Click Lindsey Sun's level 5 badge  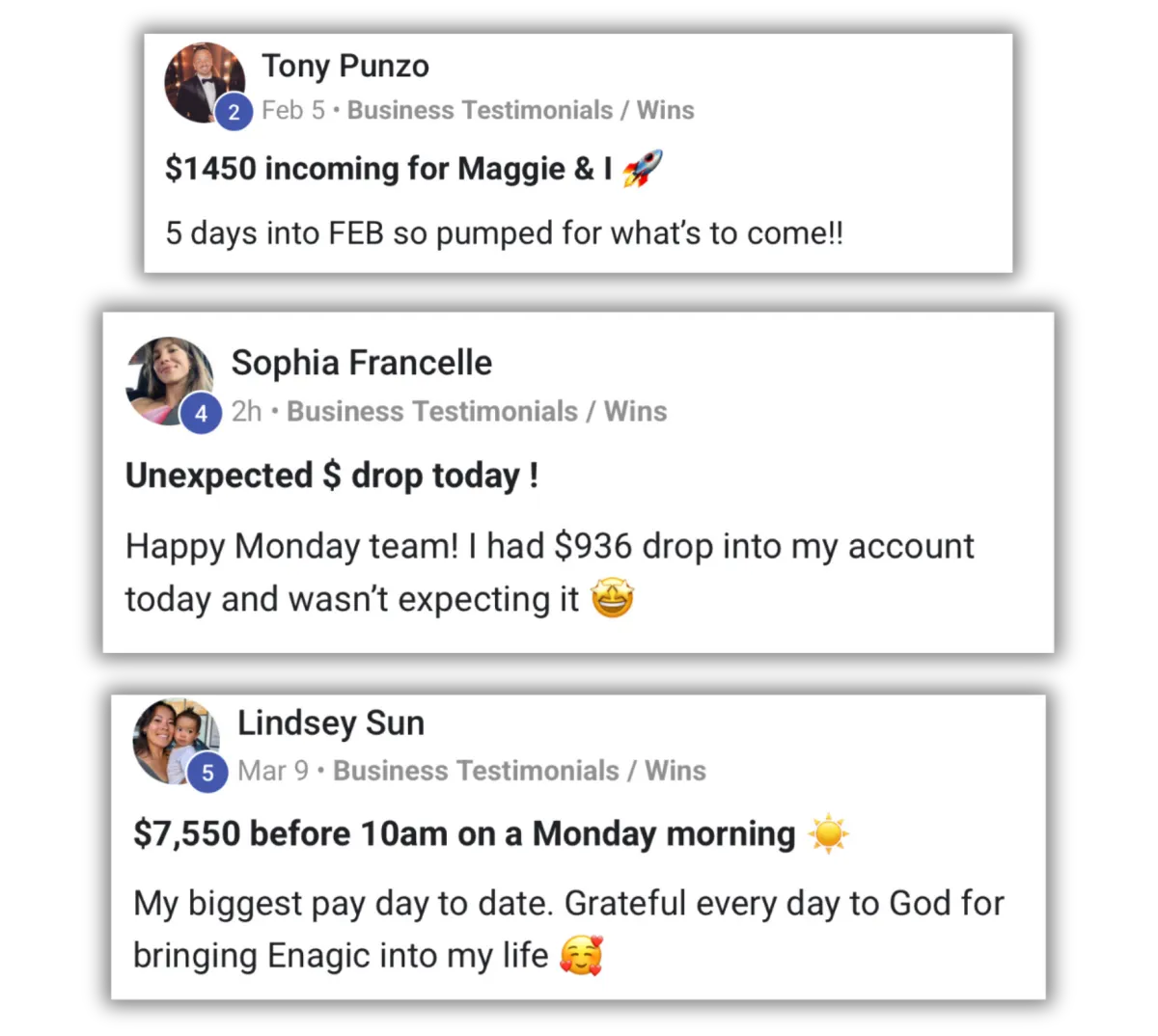coord(207,773)
